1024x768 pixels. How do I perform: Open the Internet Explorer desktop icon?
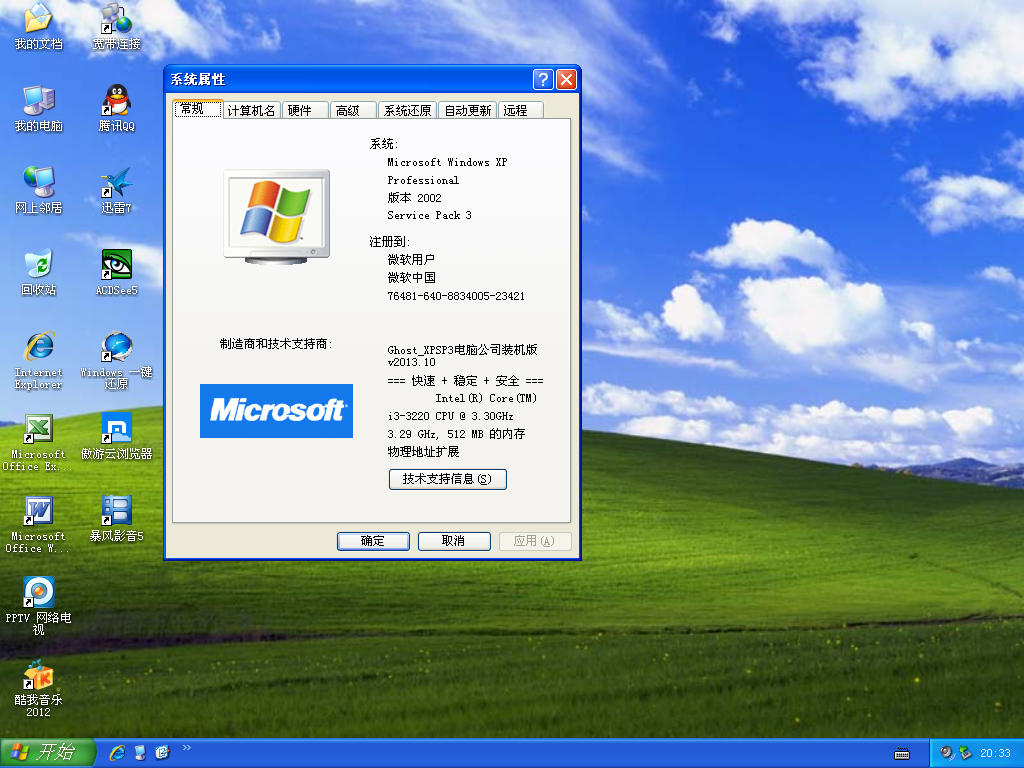[x=38, y=360]
